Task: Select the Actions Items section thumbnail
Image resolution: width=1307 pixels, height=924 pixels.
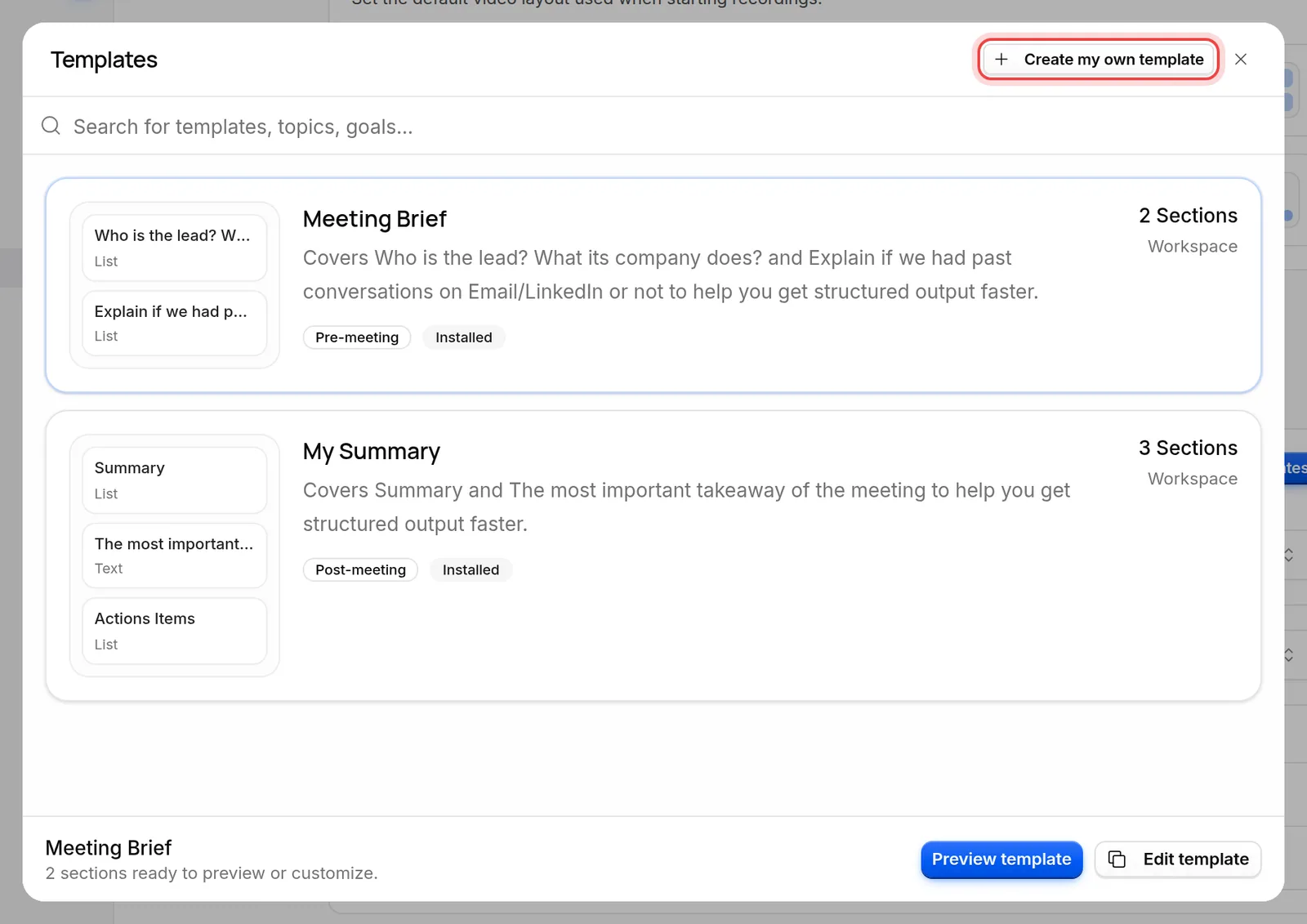Action: pos(175,632)
